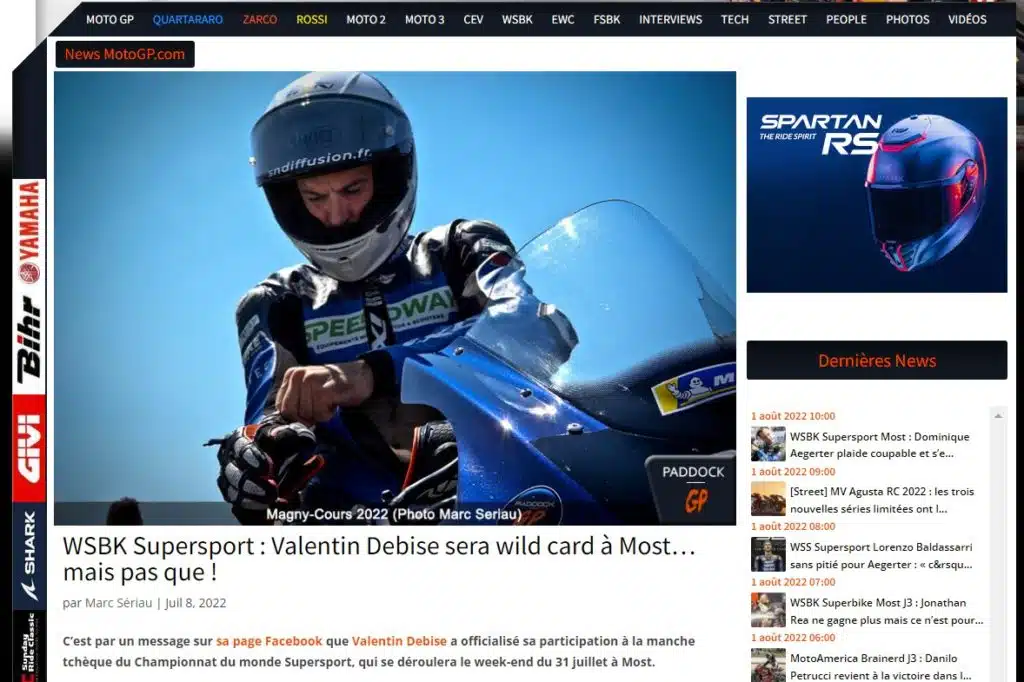Image resolution: width=1024 pixels, height=682 pixels.
Task: Click author name Marc Sériau
Action: point(118,603)
